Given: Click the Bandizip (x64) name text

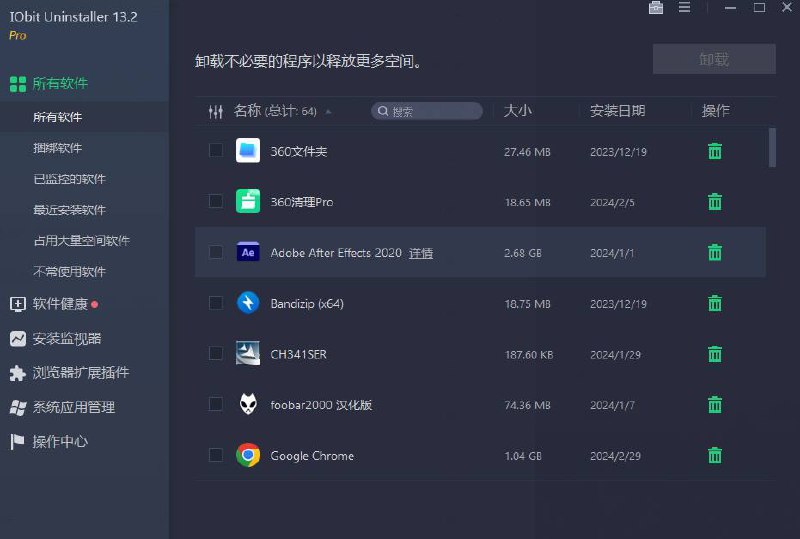Looking at the screenshot, I should click(307, 304).
